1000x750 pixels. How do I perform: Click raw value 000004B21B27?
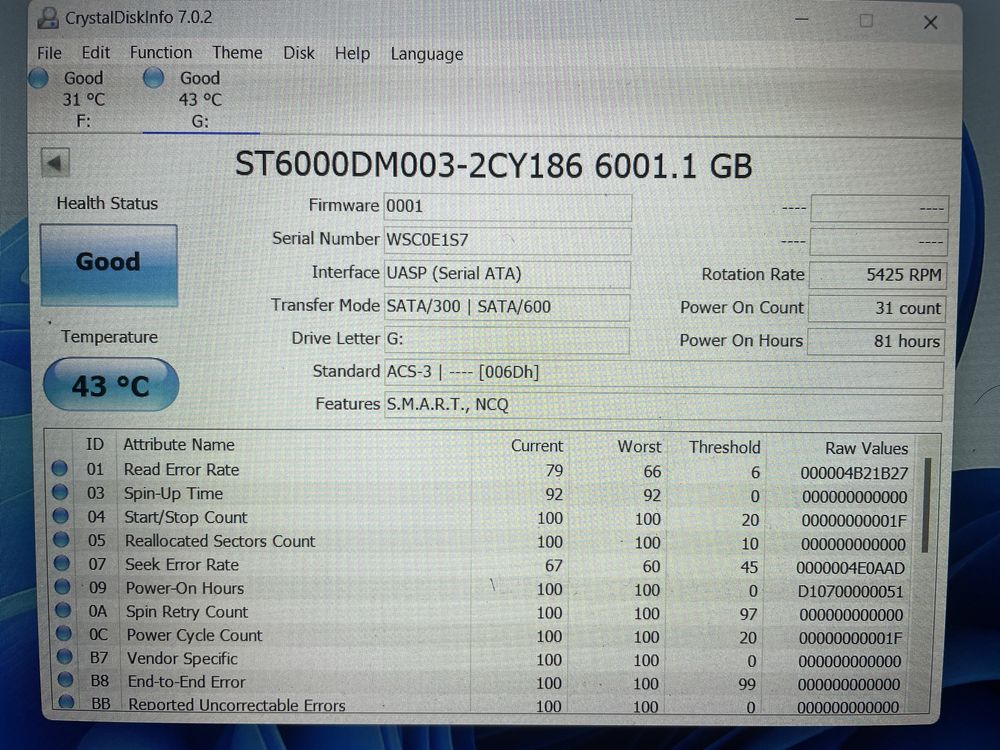tap(854, 473)
